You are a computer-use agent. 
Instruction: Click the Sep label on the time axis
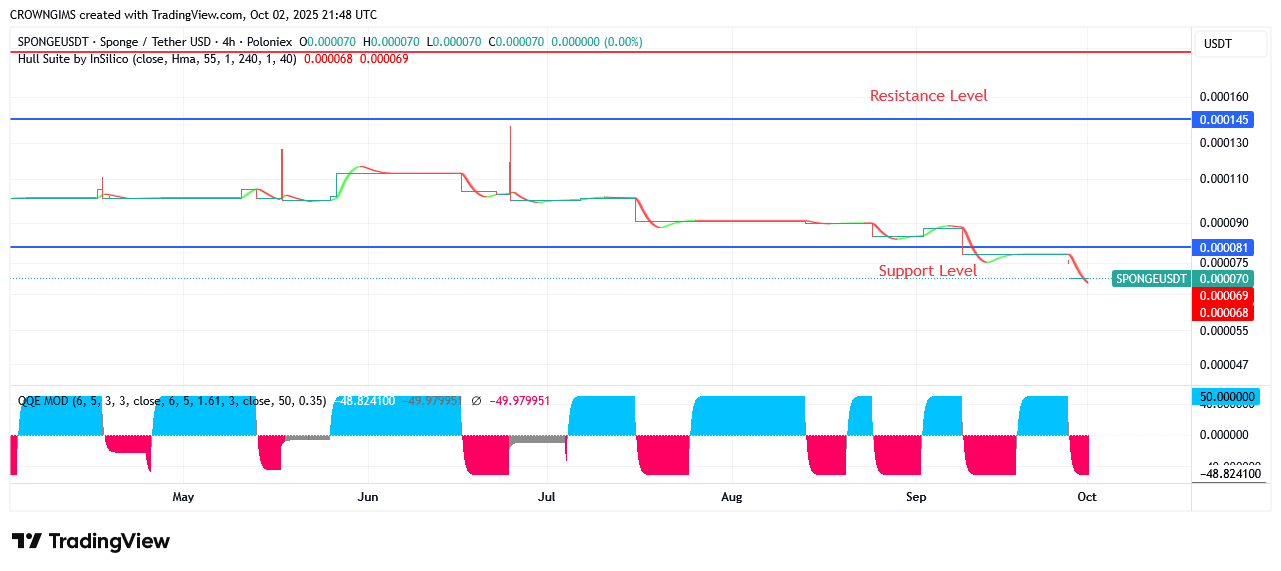pos(916,497)
